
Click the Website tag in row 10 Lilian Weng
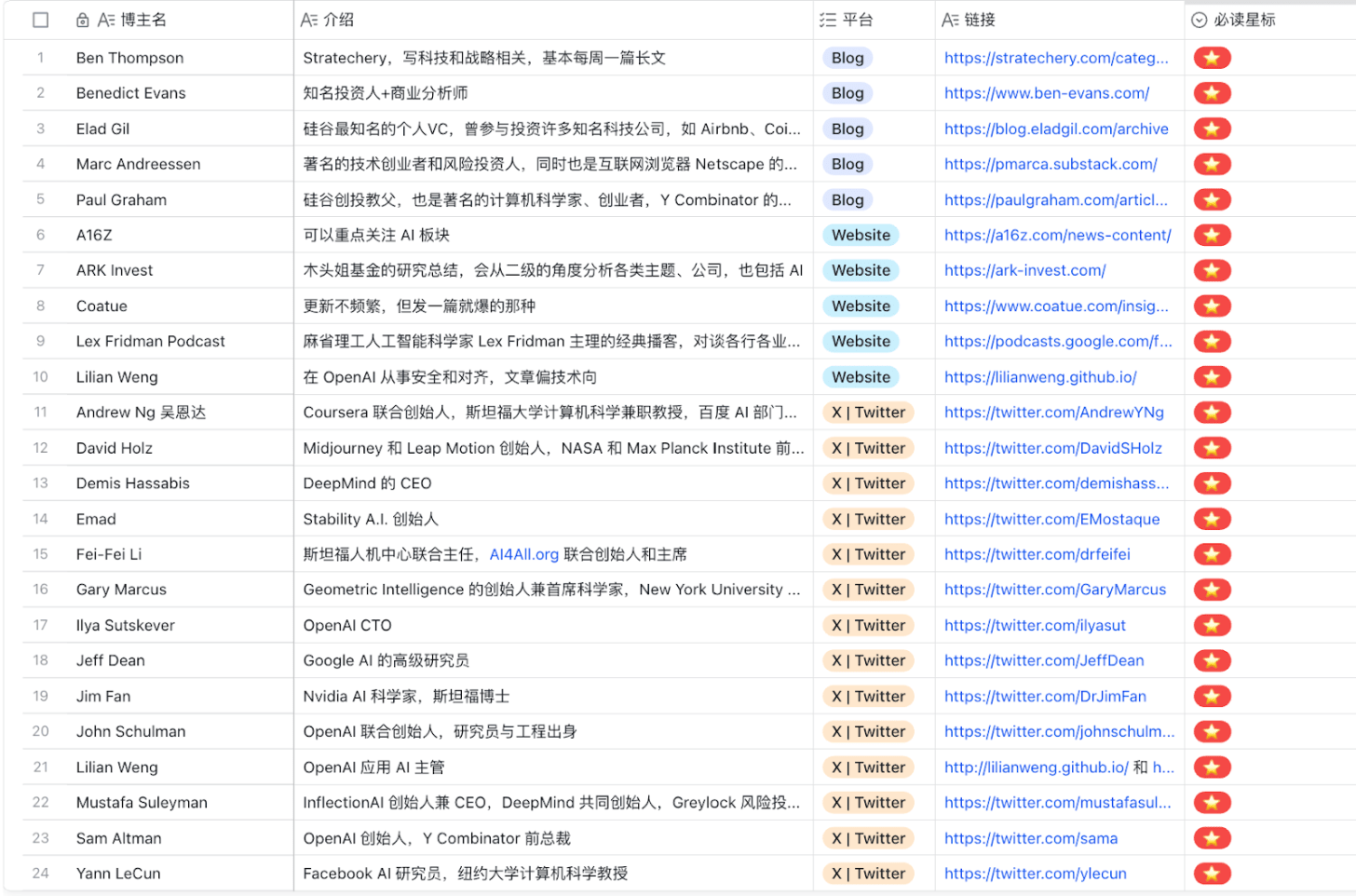[861, 377]
